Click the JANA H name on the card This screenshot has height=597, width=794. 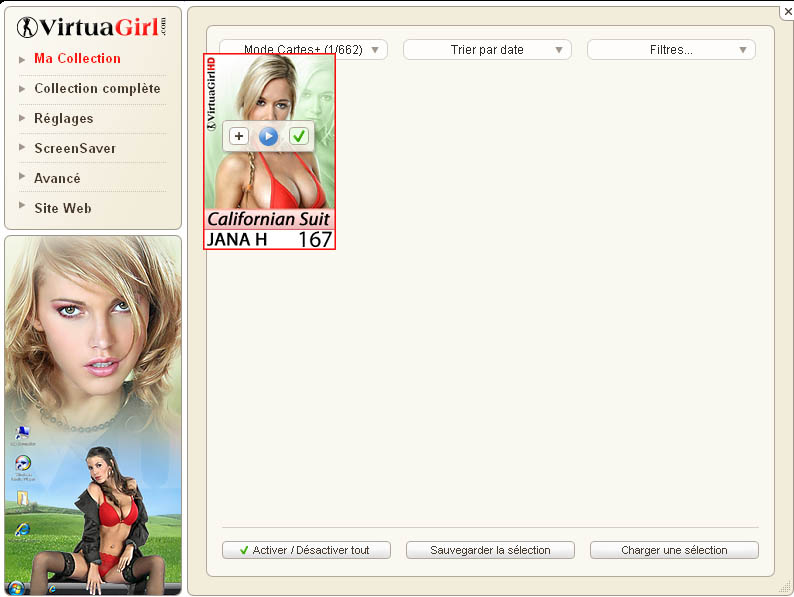(237, 239)
